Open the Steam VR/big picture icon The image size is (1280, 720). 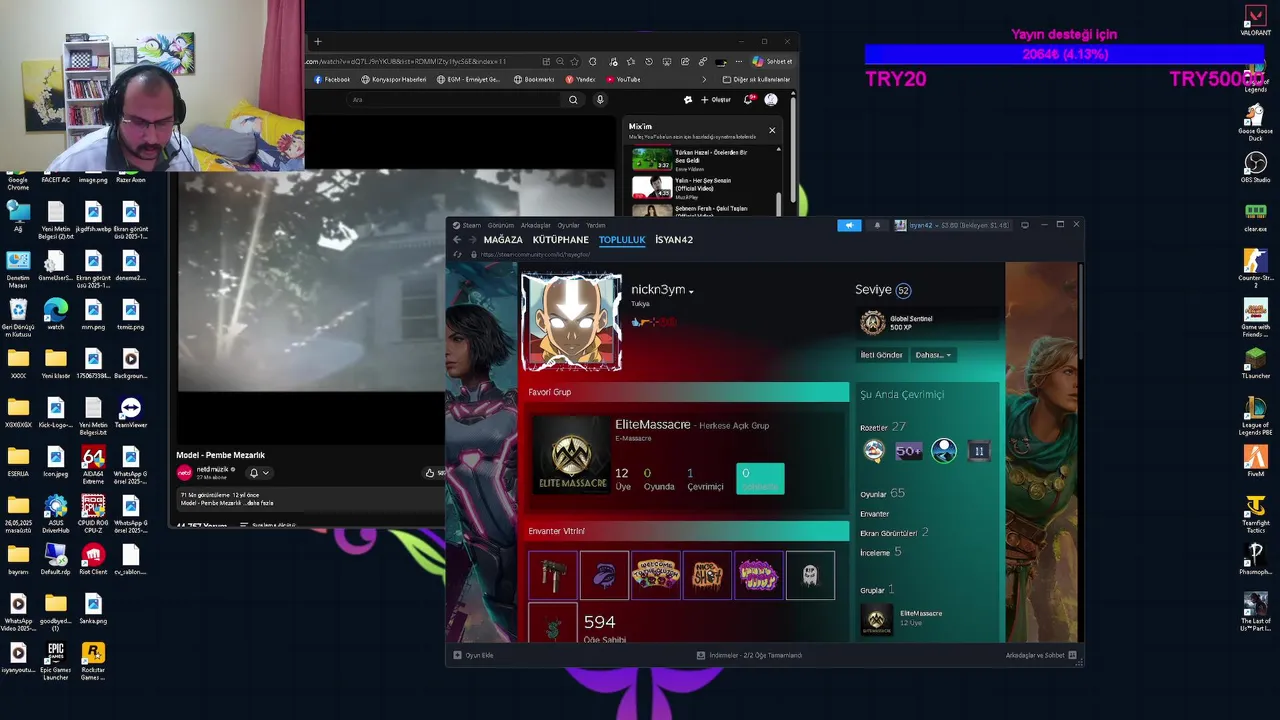pyautogui.click(x=1025, y=225)
